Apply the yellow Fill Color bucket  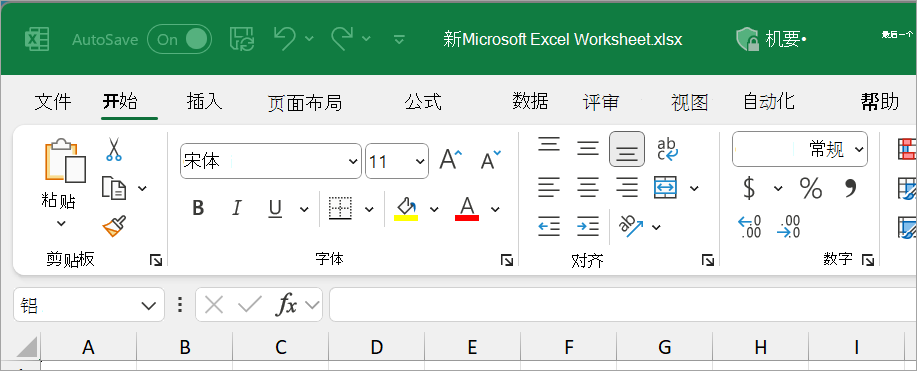point(406,208)
